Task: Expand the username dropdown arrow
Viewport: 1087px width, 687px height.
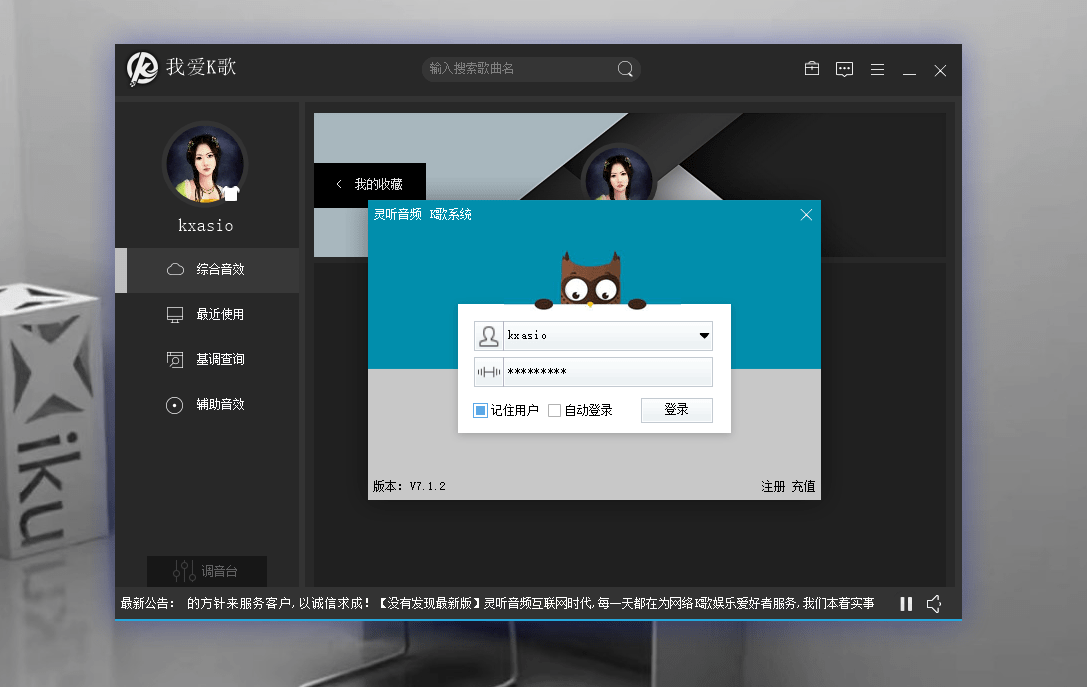Action: 704,336
